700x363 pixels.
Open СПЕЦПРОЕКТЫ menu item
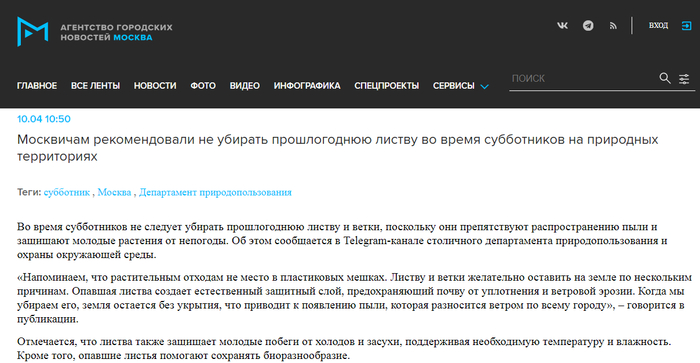tap(387, 86)
